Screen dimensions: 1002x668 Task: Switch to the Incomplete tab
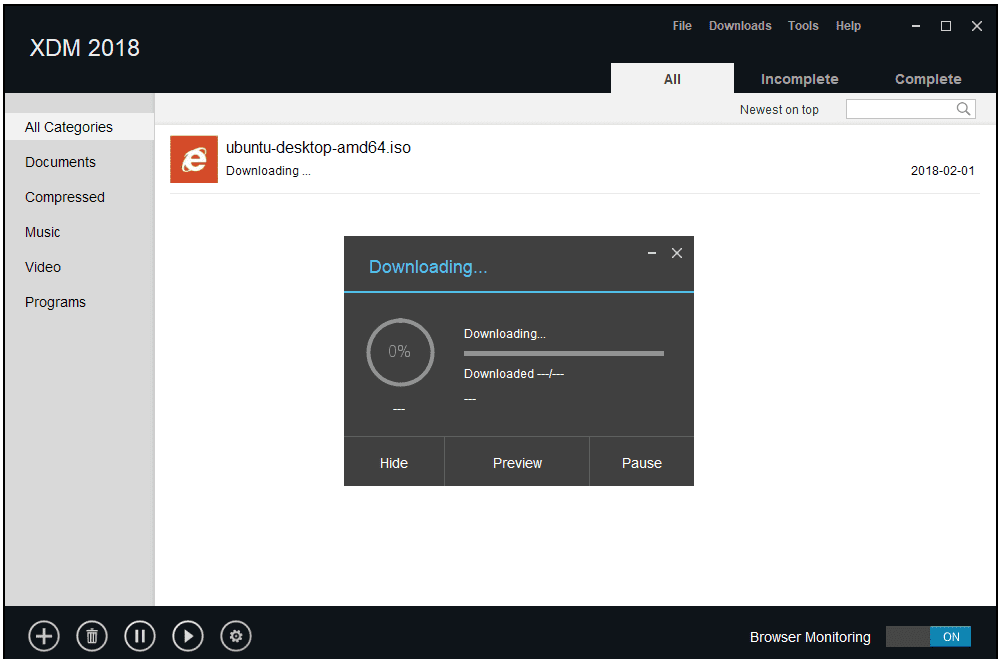pos(799,79)
